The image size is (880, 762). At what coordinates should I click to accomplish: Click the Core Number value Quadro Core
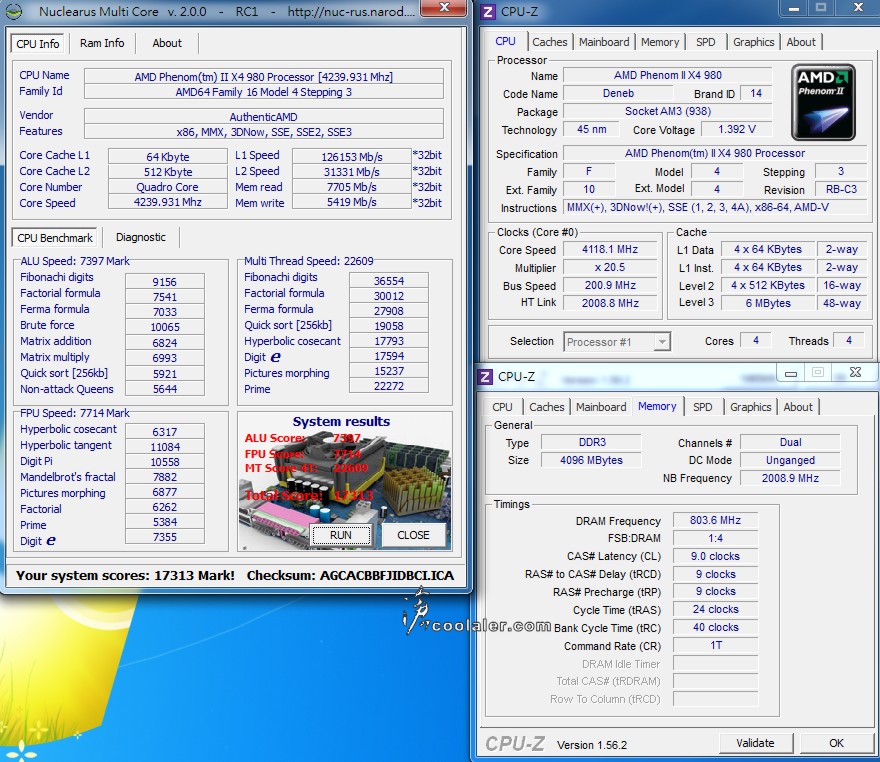pos(167,187)
